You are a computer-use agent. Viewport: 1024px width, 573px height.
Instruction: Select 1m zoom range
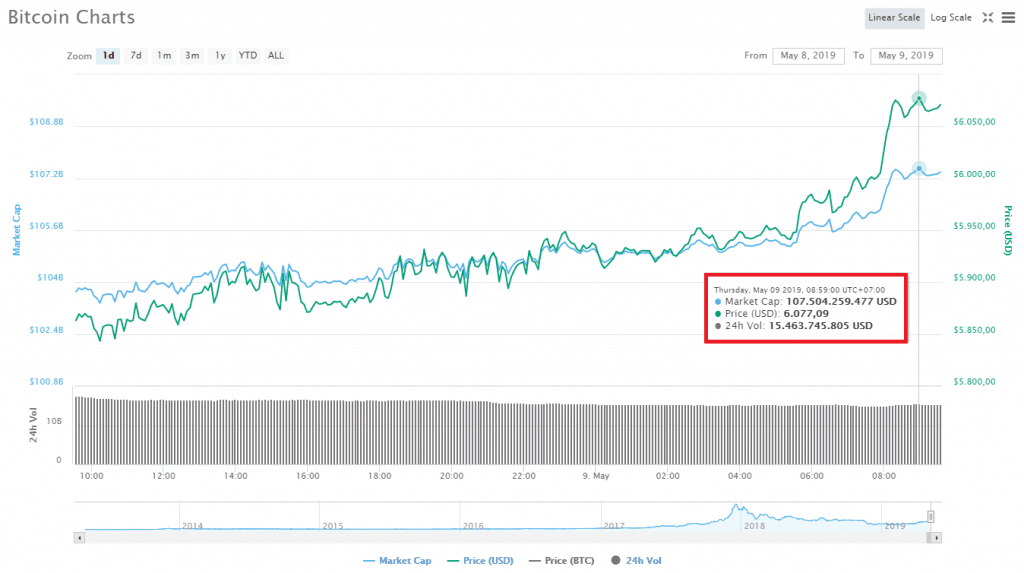[x=164, y=56]
